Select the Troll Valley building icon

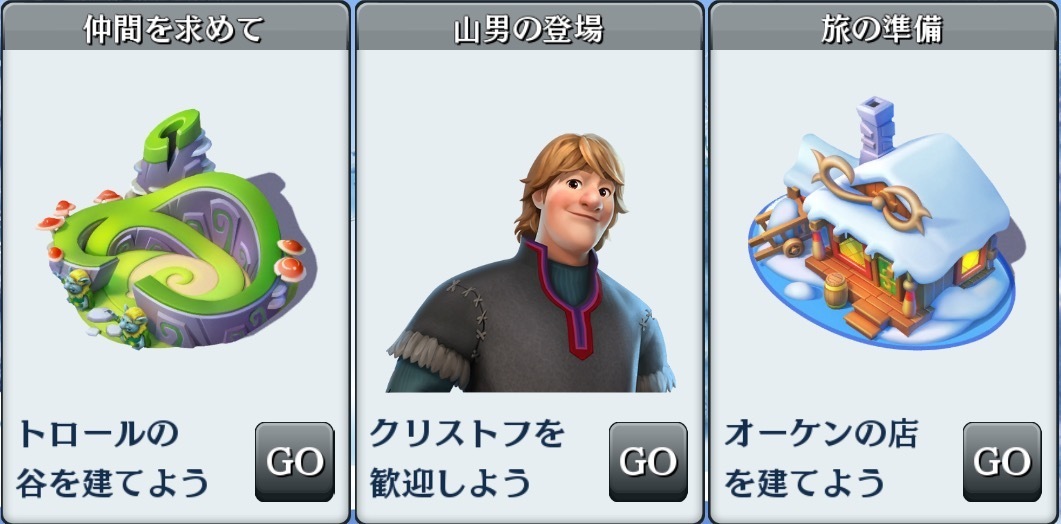tap(177, 230)
